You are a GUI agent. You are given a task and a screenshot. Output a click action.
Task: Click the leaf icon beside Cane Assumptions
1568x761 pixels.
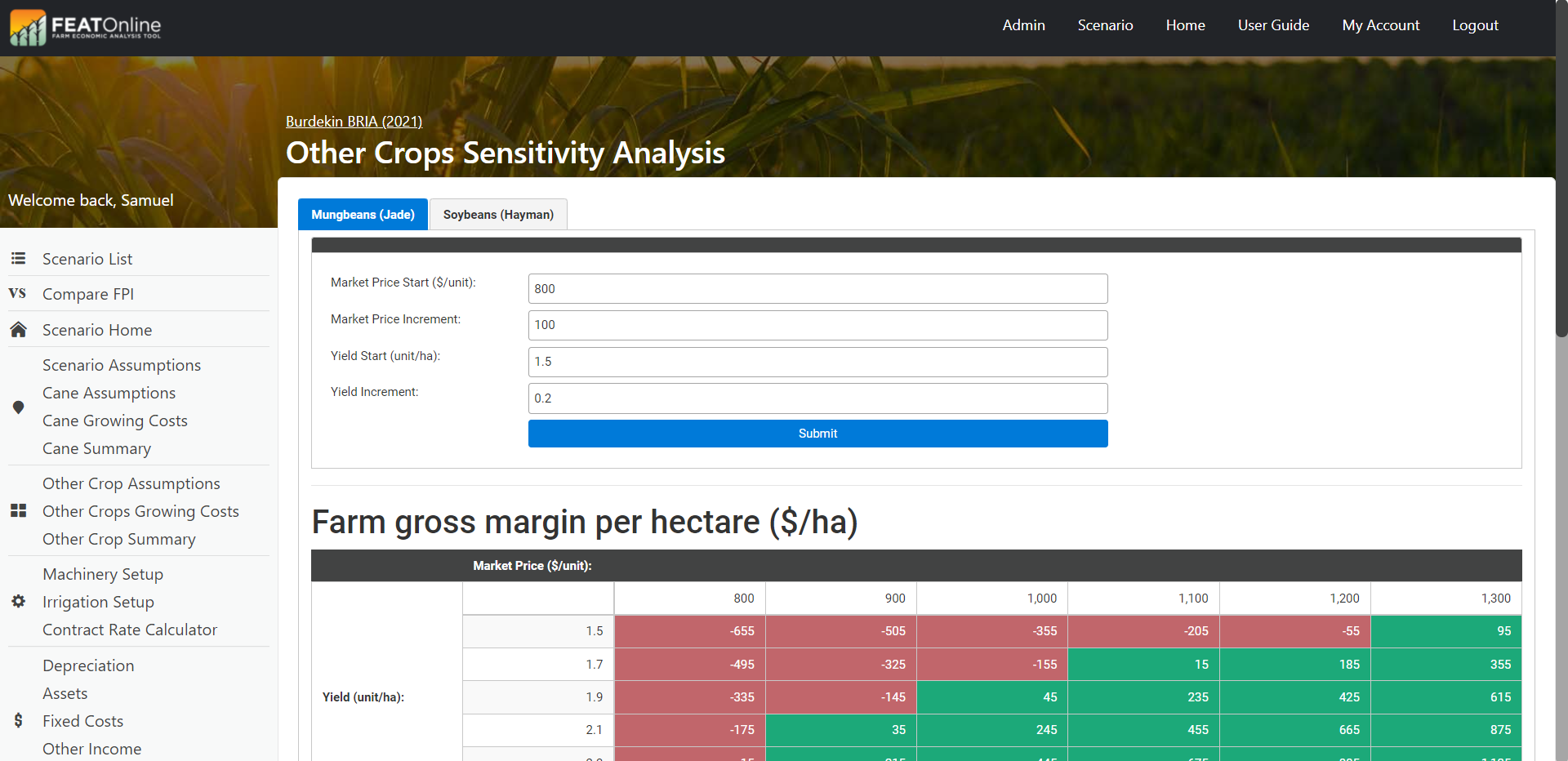click(x=18, y=407)
